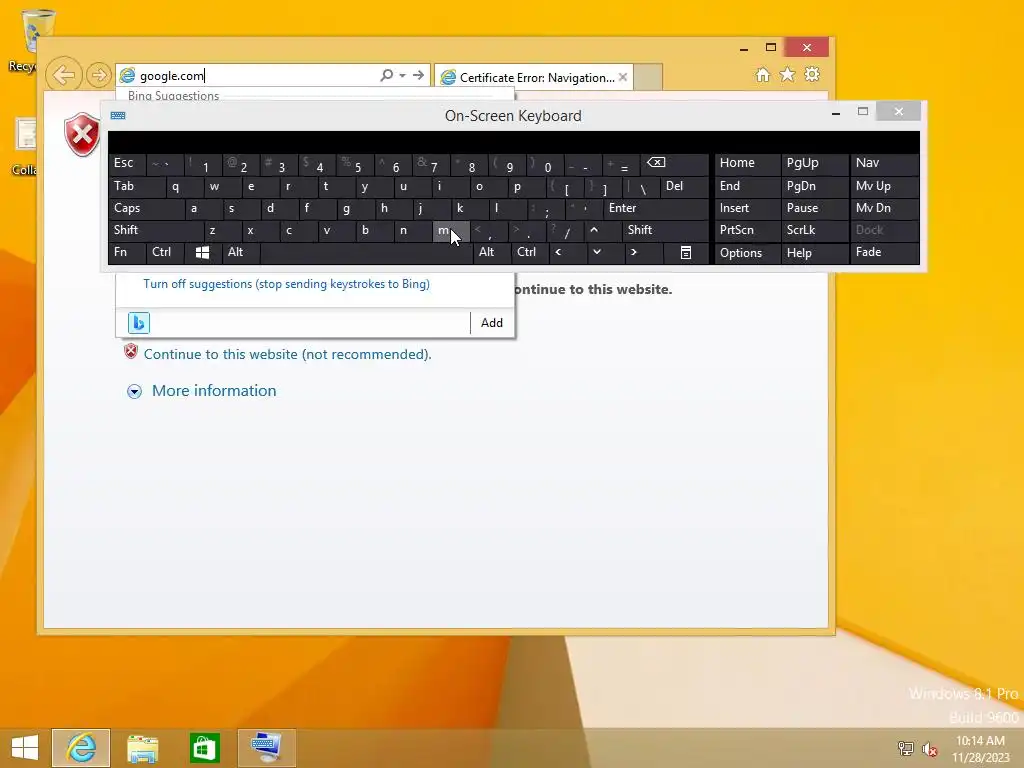Click the Help key on On-Screen Keyboard
The width and height of the screenshot is (1024, 768).
814,253
